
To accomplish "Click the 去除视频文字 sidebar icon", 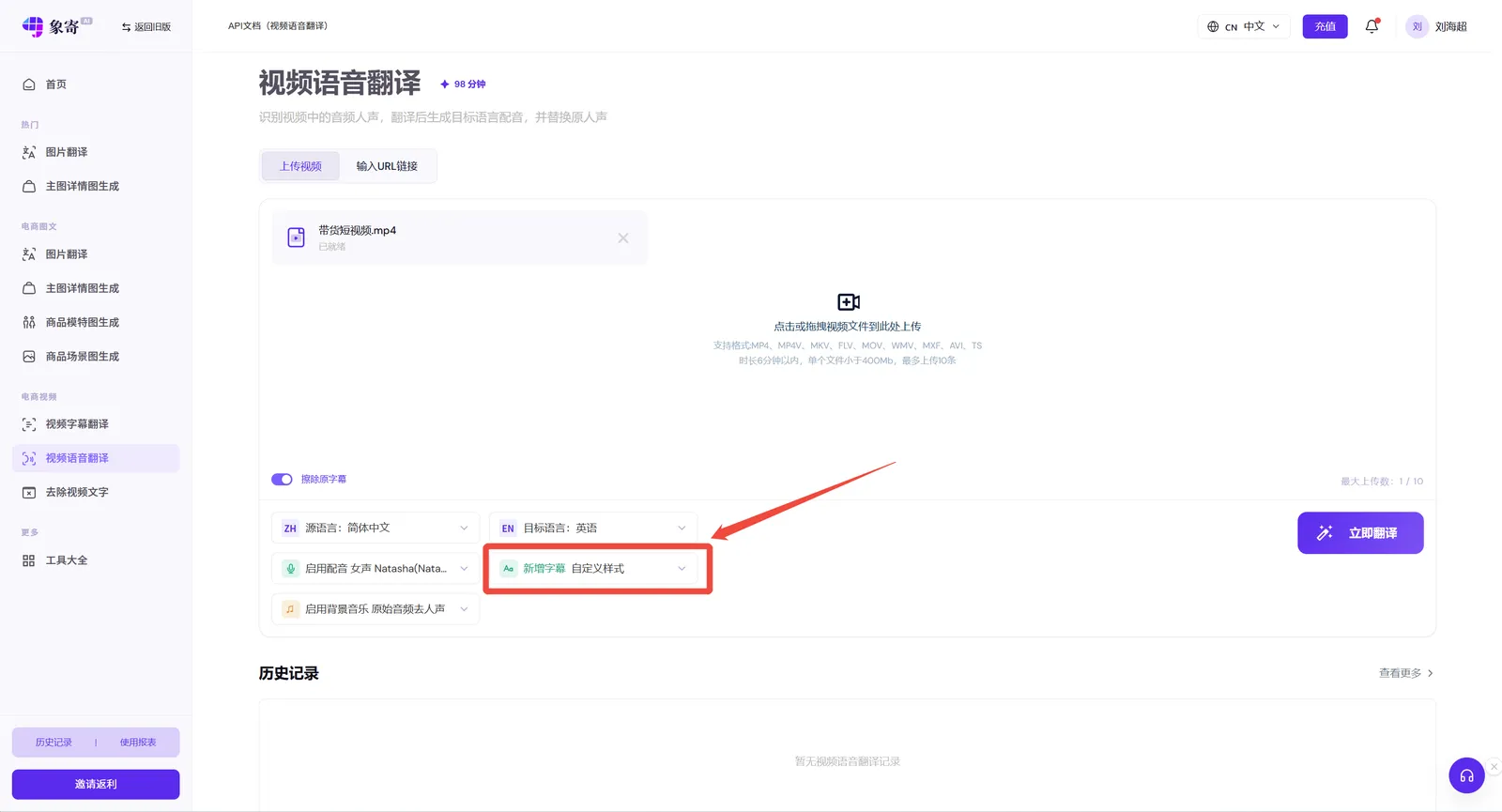I will point(29,492).
